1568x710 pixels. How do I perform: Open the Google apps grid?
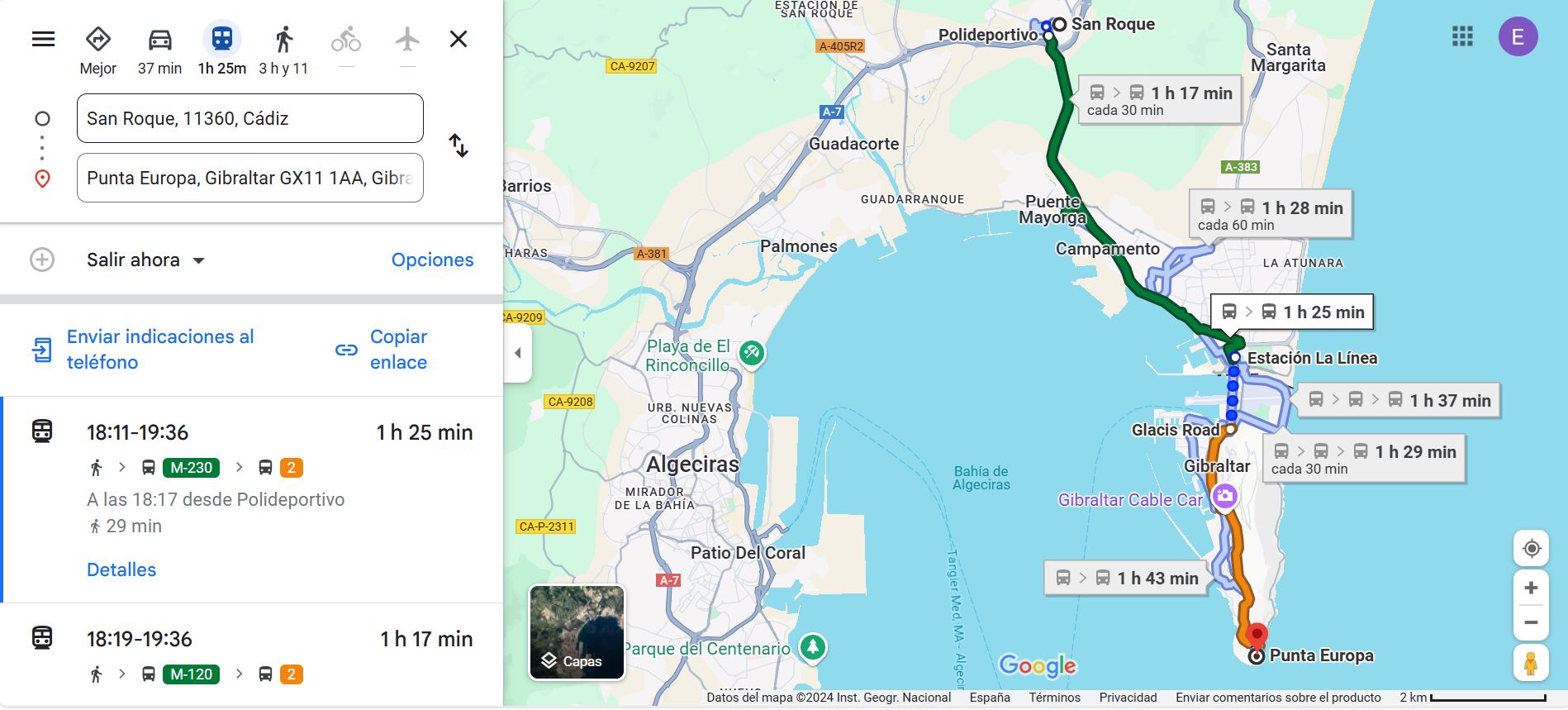[1462, 36]
